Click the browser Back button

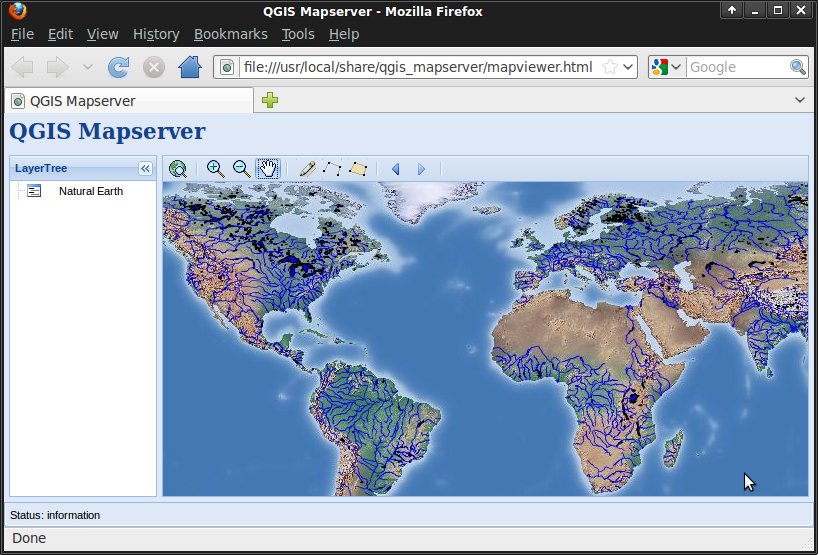(22, 67)
